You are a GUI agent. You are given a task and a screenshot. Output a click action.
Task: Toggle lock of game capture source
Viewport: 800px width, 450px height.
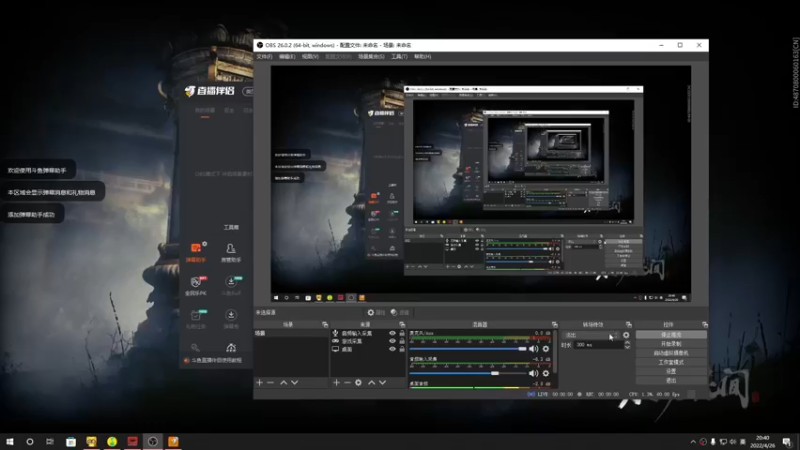click(402, 341)
